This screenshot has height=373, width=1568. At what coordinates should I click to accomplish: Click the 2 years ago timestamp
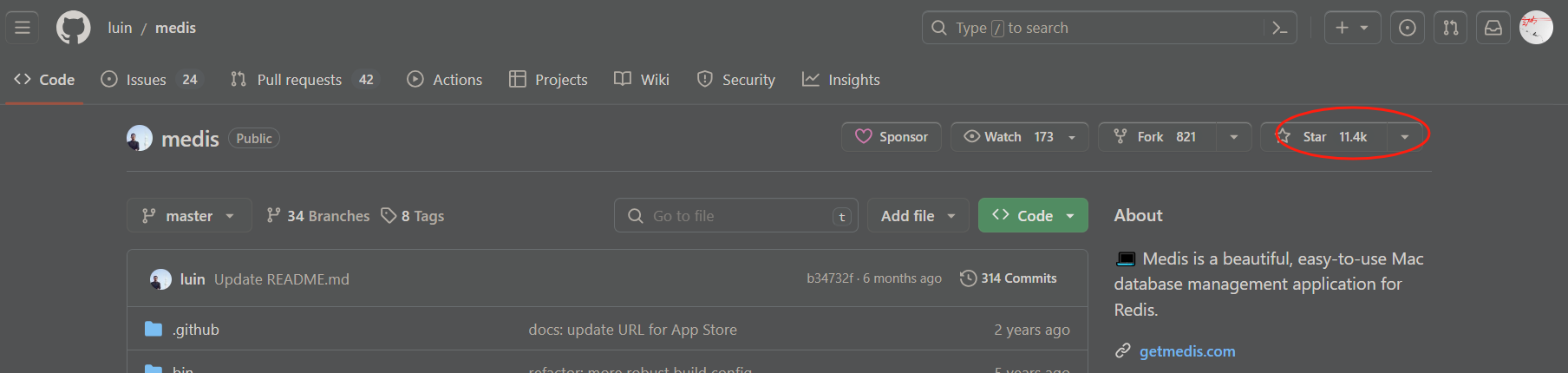click(x=1032, y=330)
